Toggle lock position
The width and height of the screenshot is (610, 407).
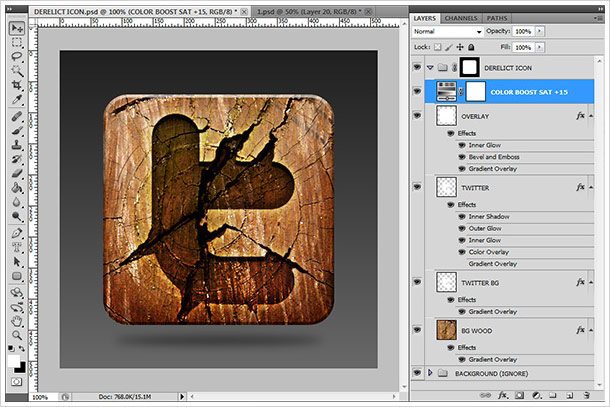(460, 47)
